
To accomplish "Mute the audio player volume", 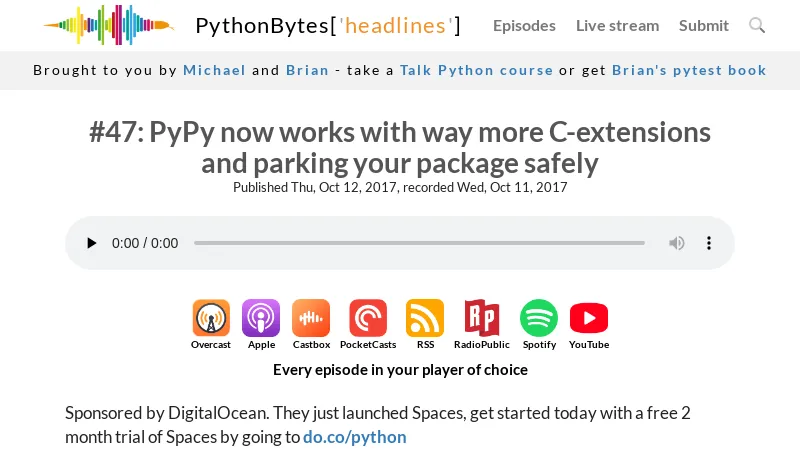I will pyautogui.click(x=677, y=243).
